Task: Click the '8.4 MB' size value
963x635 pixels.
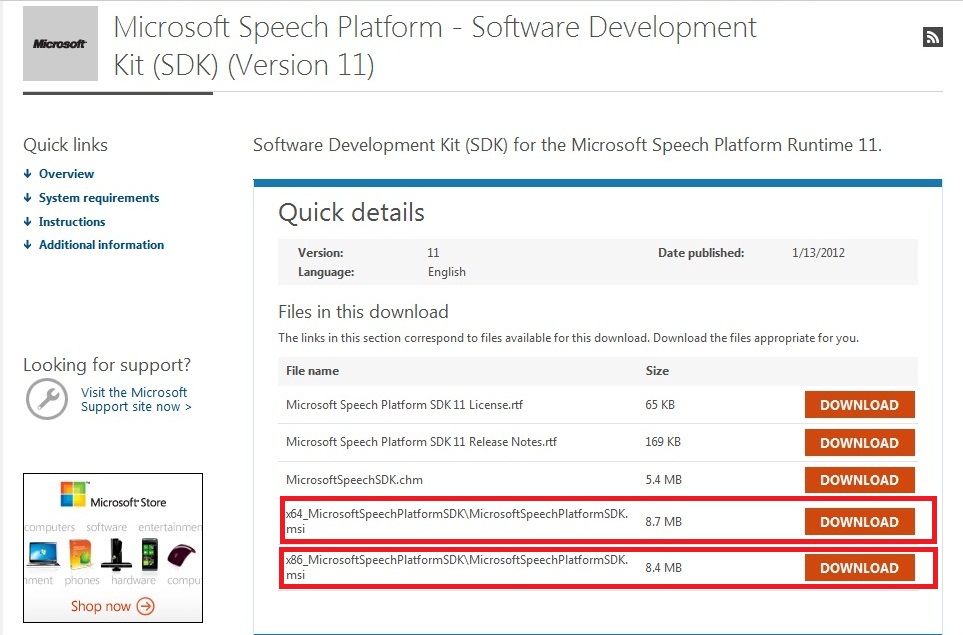Action: tap(663, 568)
